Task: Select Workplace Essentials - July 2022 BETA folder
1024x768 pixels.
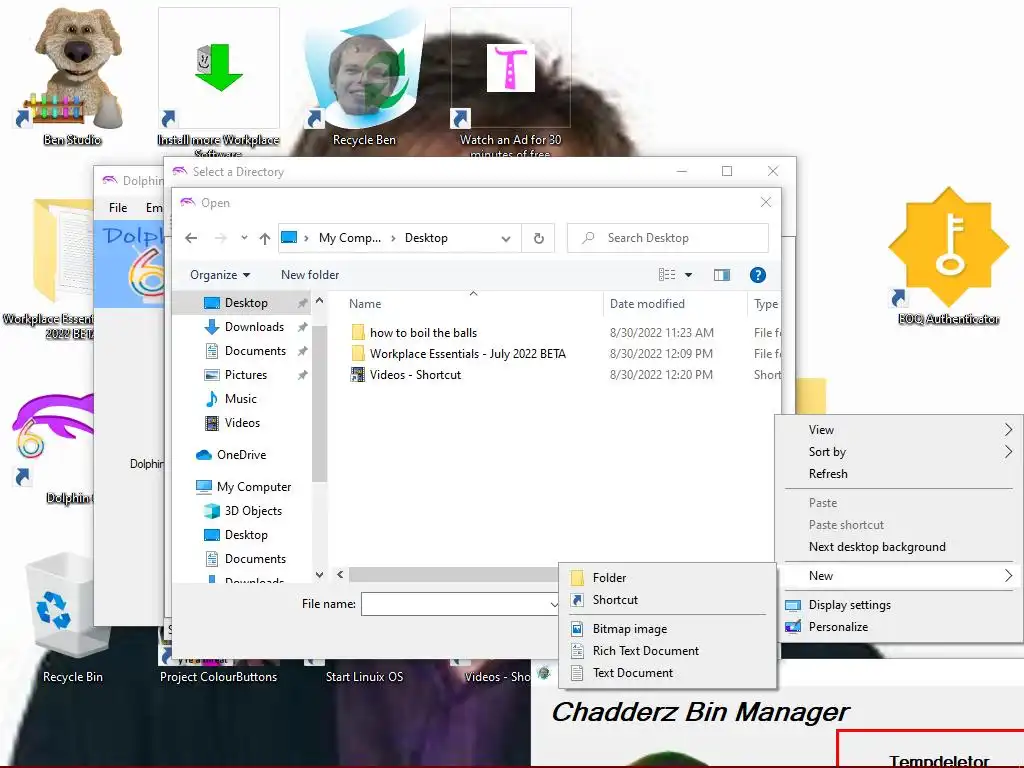Action: 468,354
